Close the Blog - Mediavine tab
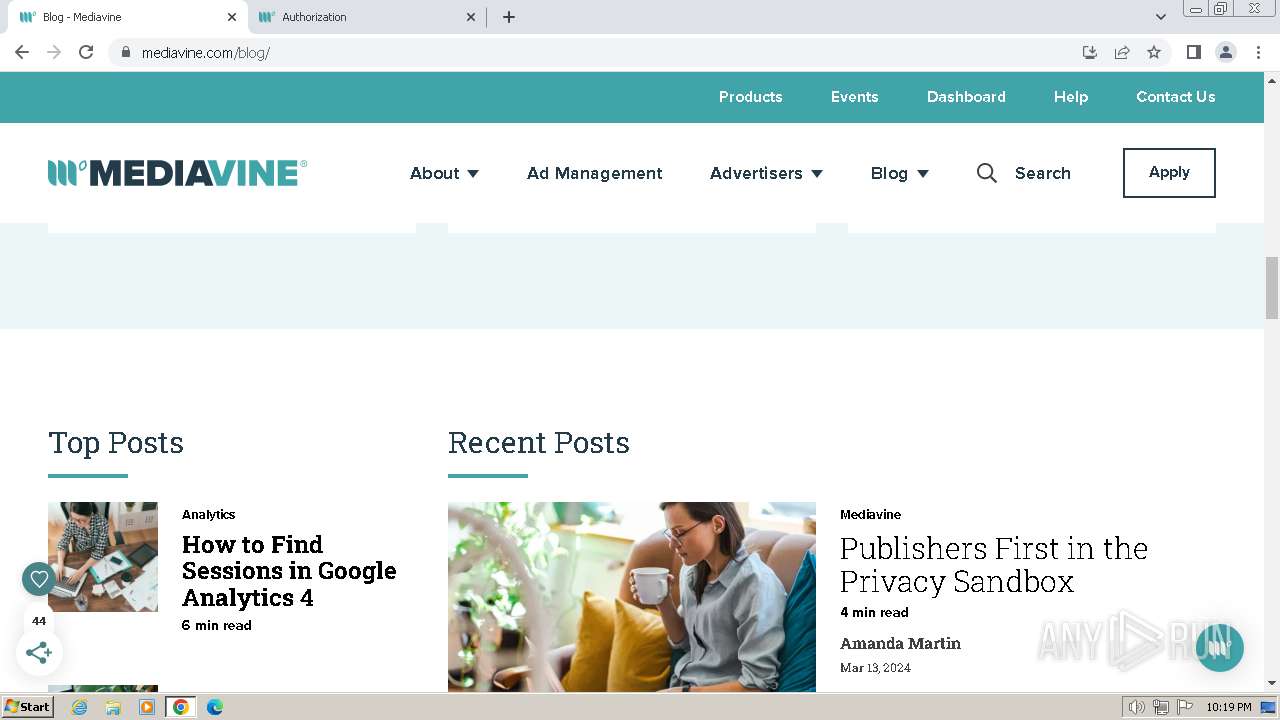Viewport: 1280px width, 720px height. [x=232, y=17]
